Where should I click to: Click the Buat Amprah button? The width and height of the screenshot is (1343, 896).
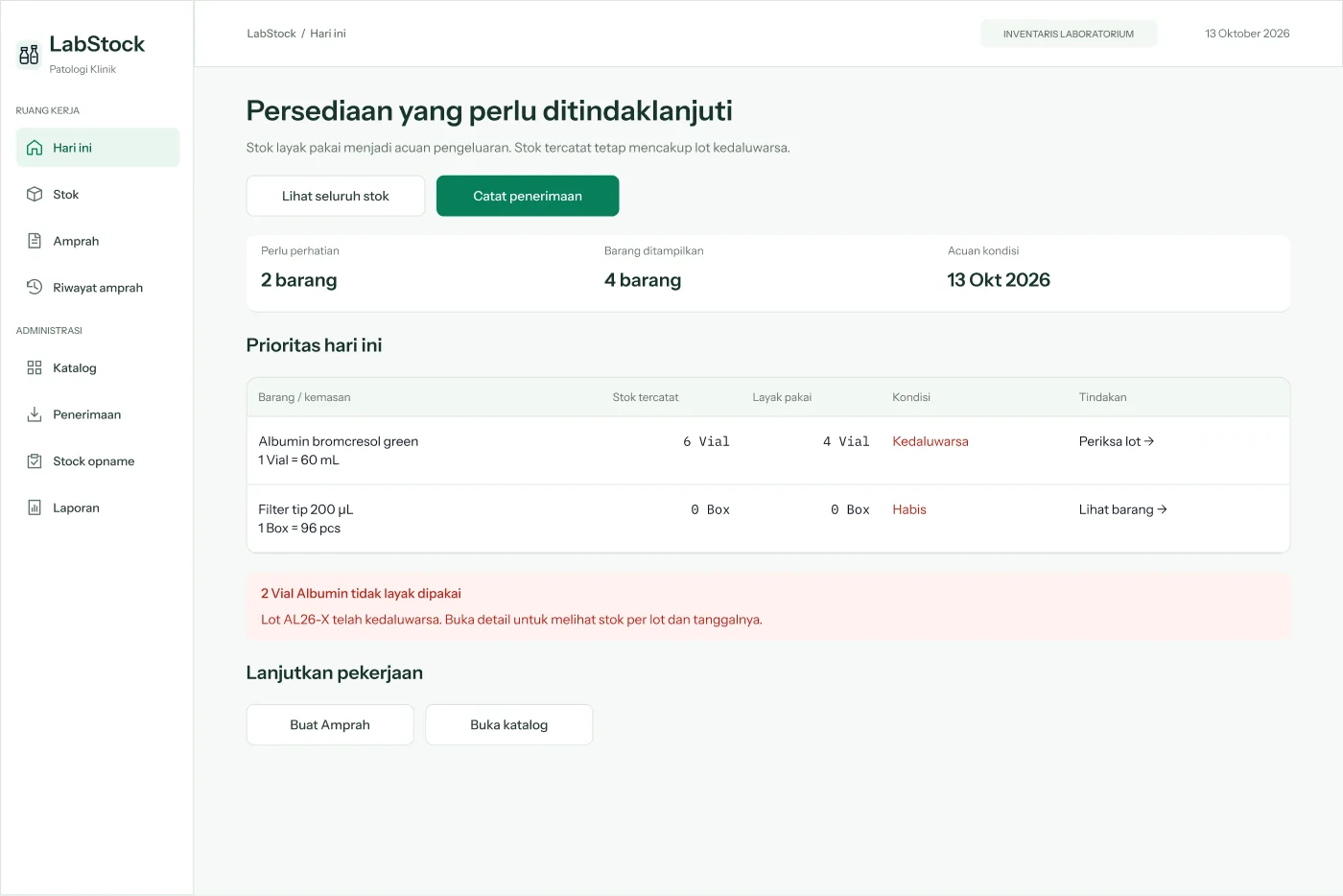pos(330,725)
